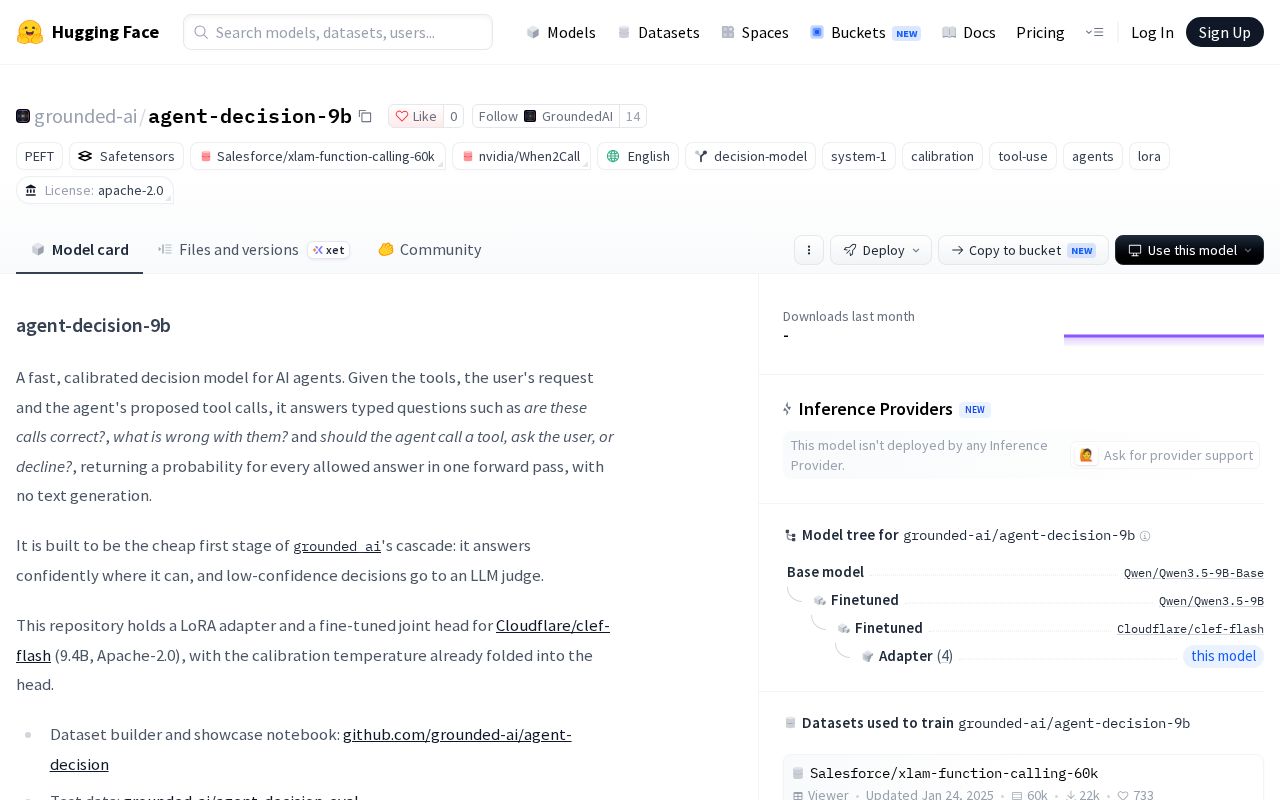This screenshot has height=800, width=1280.
Task: Open the Use this model dropdown
Action: click(1189, 250)
